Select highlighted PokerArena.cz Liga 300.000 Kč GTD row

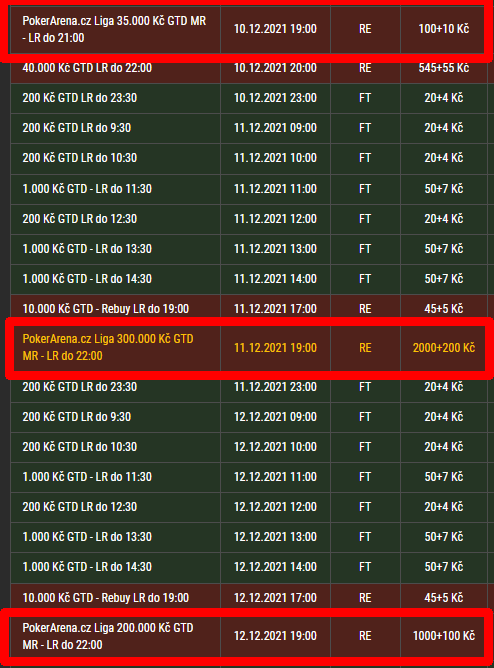(247, 348)
